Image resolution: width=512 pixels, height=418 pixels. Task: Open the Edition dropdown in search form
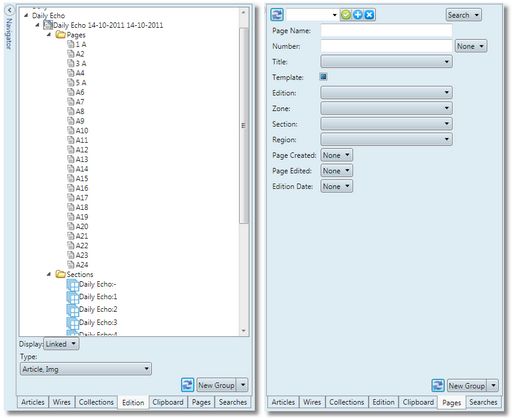tap(386, 92)
